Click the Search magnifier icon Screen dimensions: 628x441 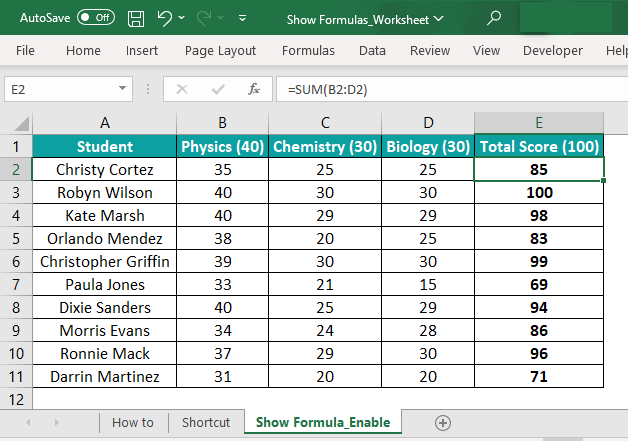click(x=493, y=18)
